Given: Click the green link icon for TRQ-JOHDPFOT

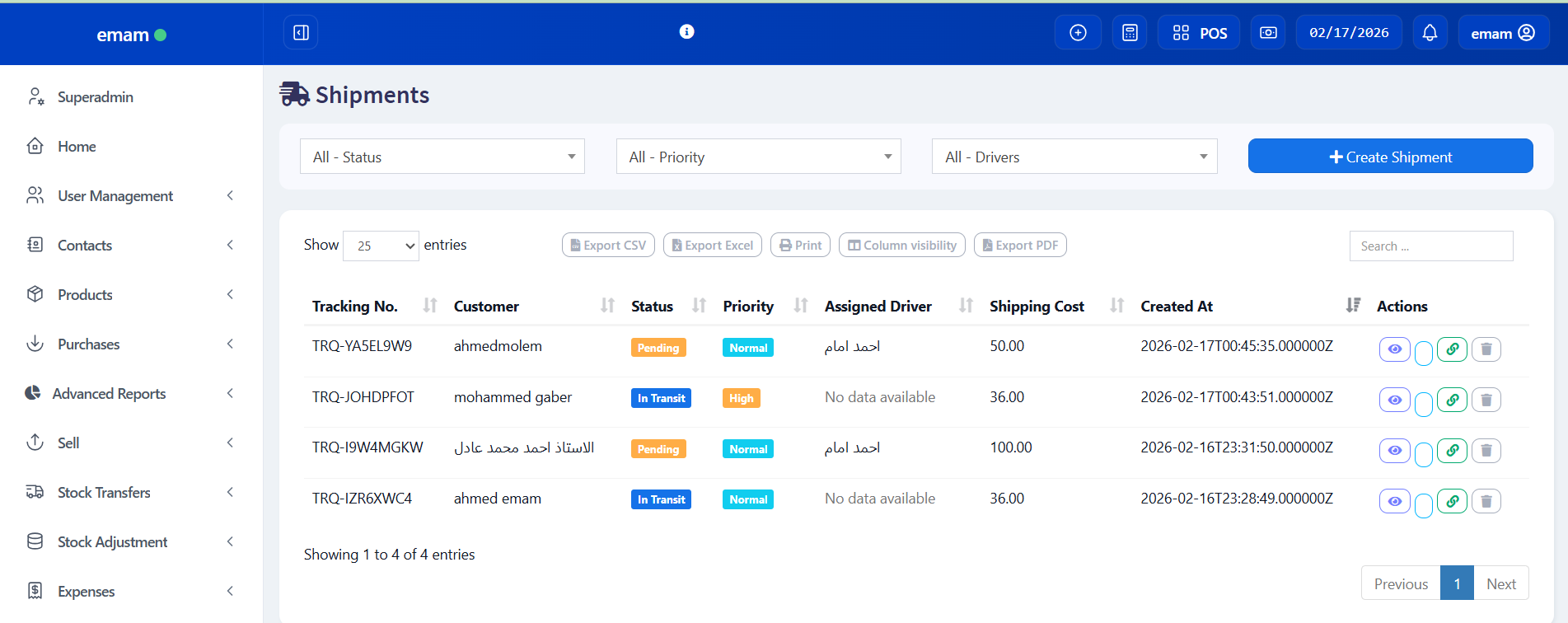Looking at the screenshot, I should tap(1452, 400).
